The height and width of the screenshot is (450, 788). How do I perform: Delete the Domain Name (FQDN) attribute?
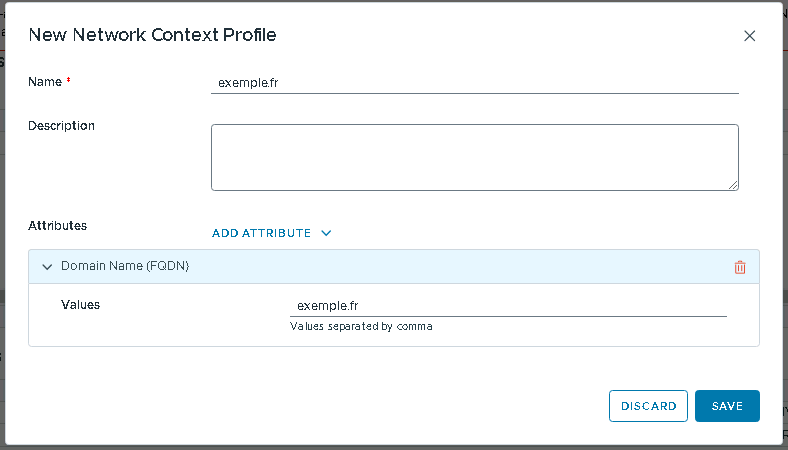click(740, 267)
